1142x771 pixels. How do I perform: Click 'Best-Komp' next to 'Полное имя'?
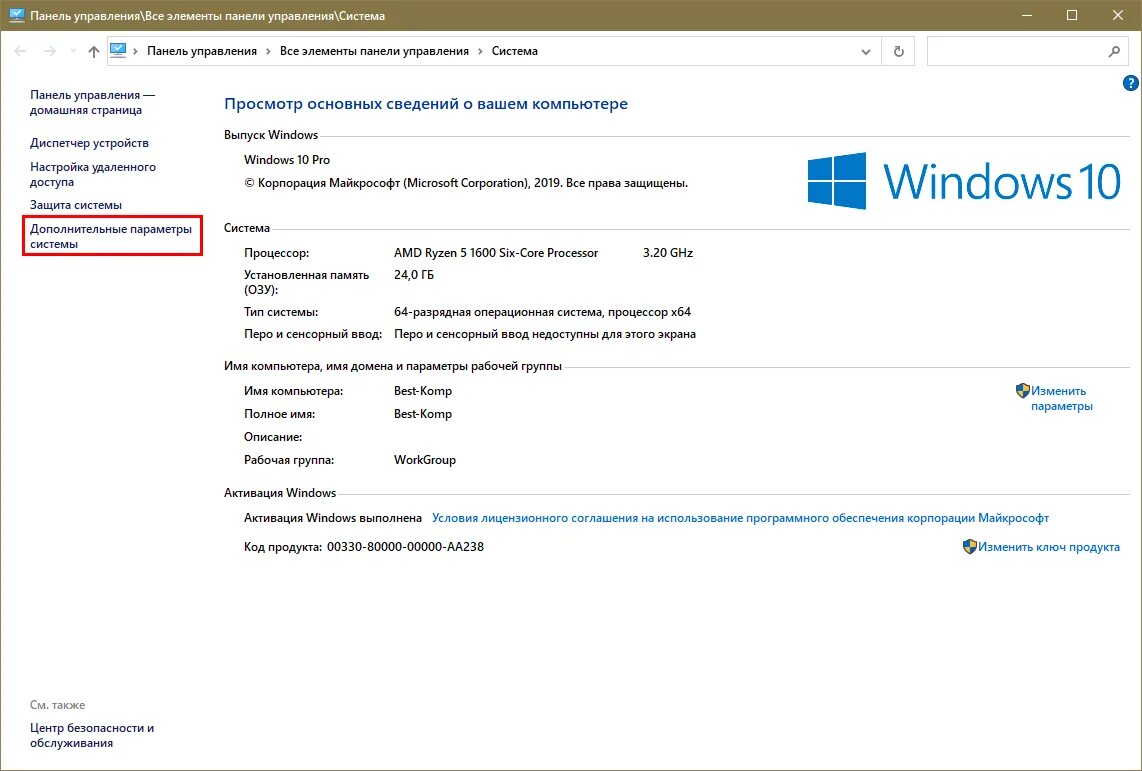(422, 414)
